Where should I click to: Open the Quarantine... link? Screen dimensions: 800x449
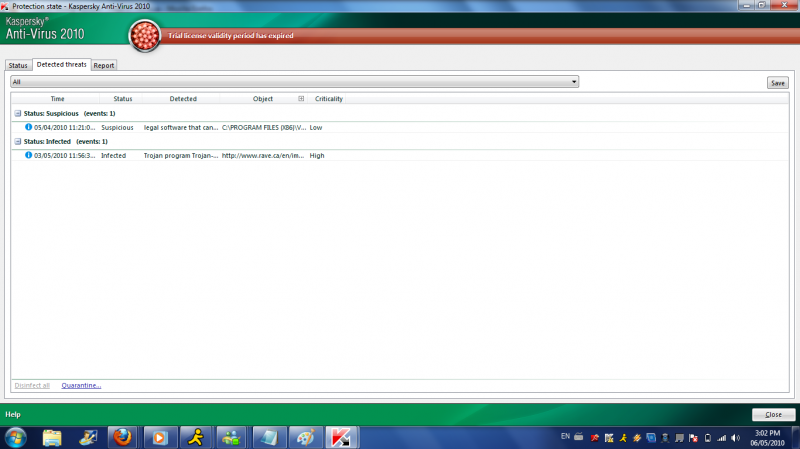tap(81, 385)
